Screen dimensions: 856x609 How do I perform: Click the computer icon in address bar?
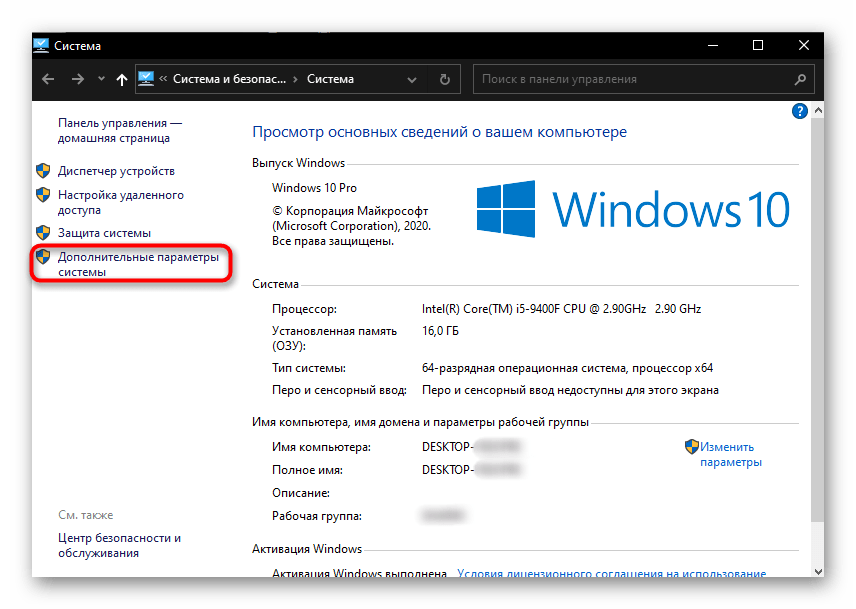pos(146,79)
